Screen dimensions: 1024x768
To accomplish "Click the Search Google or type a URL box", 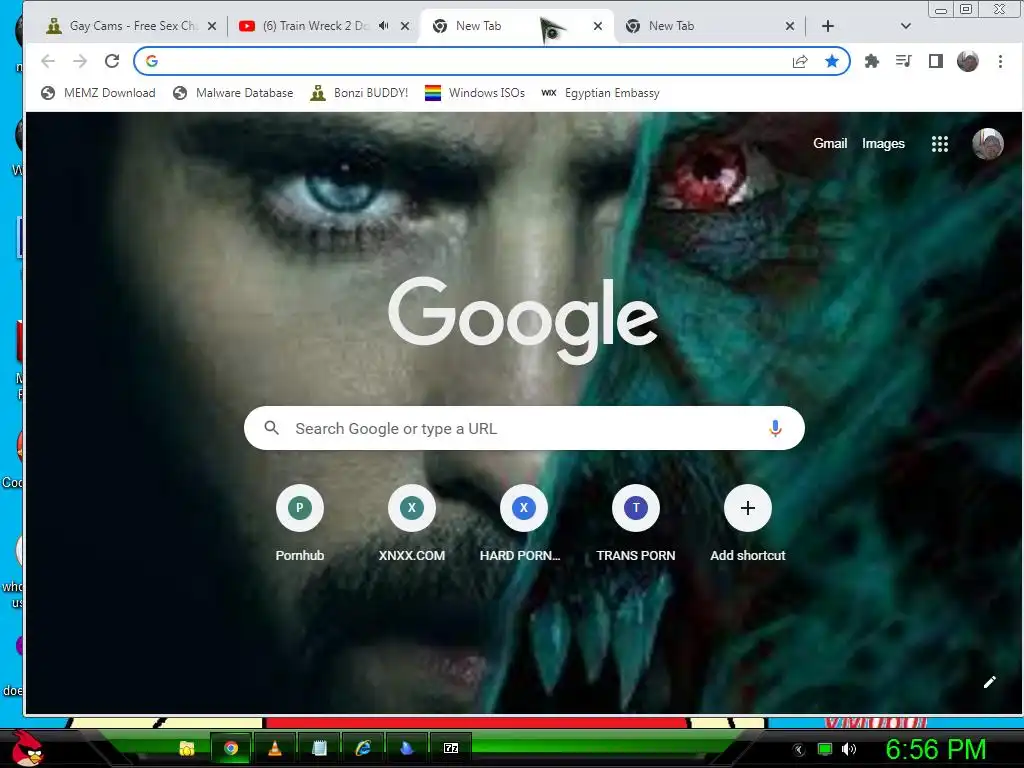I will pos(524,428).
